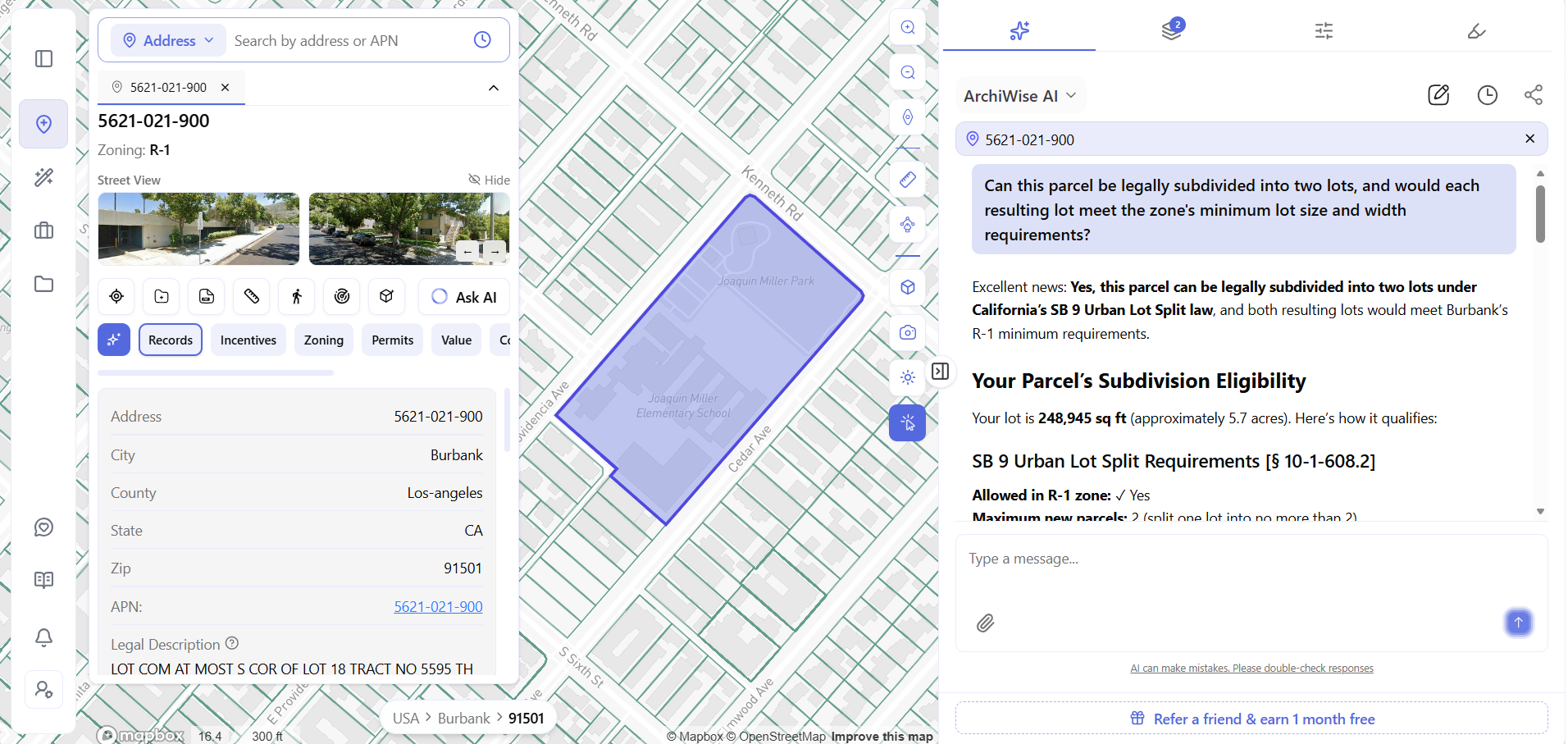1568x744 pixels.
Task: Go to next street view image arrow
Action: click(495, 251)
